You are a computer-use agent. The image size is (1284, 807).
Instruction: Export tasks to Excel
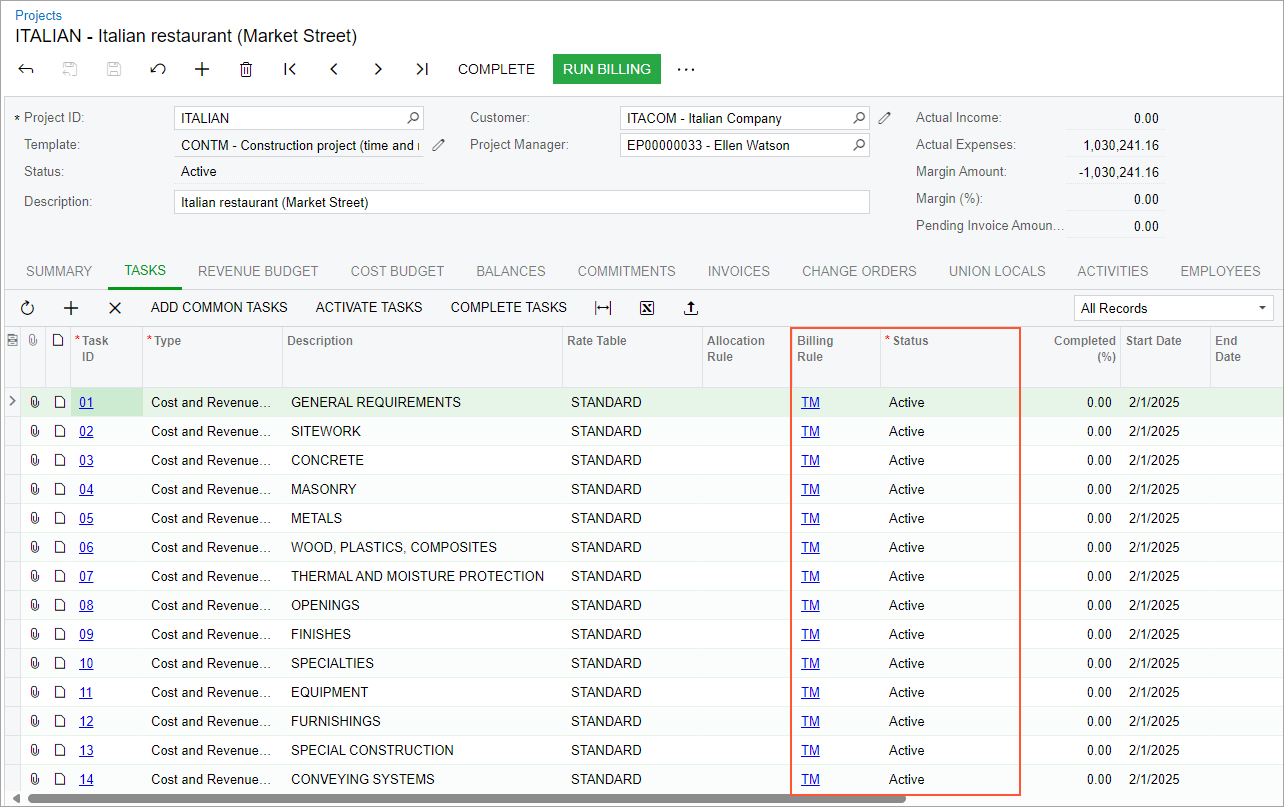coord(647,308)
